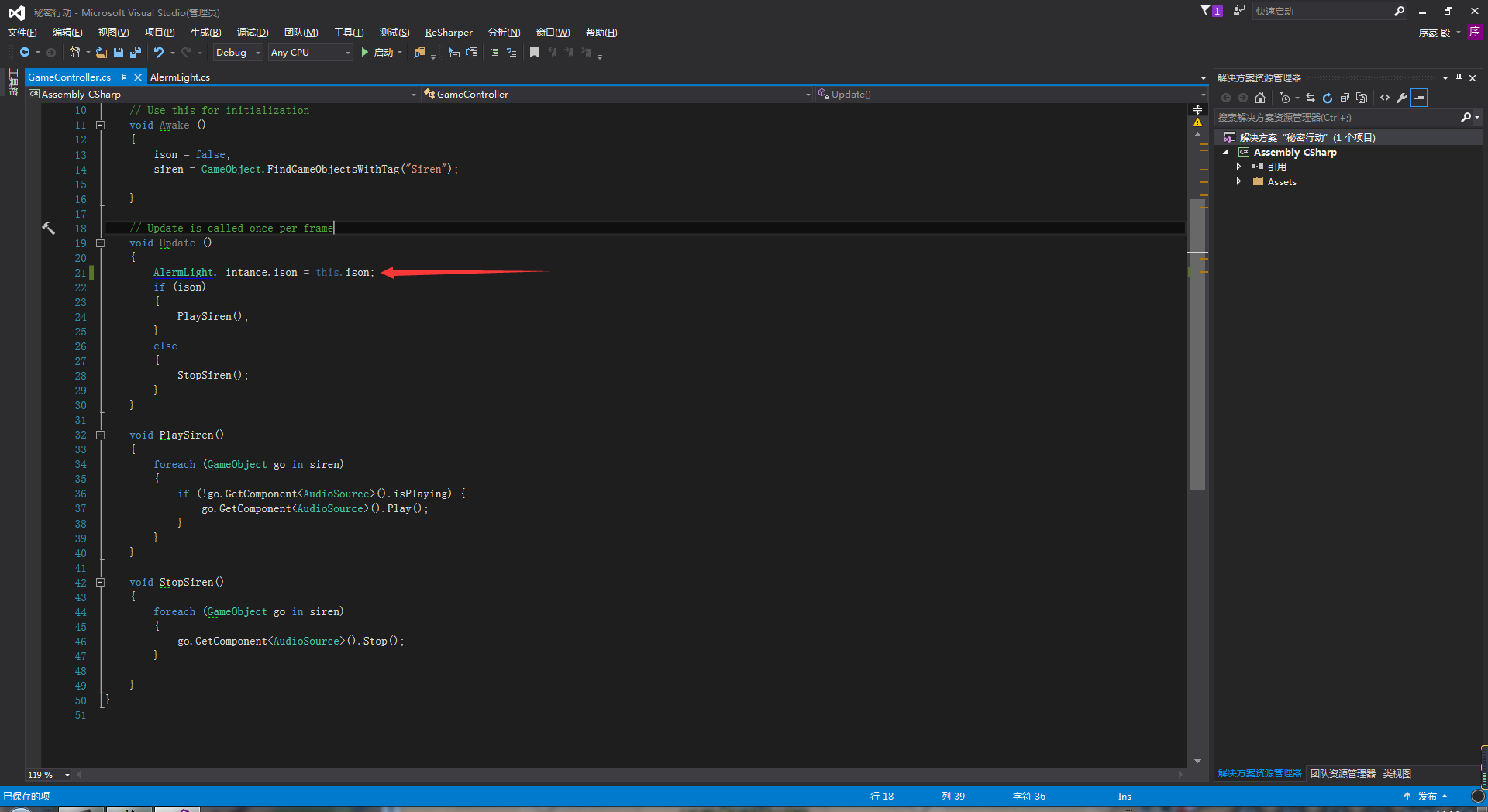Switch to 类视图 tab
The height and width of the screenshot is (812, 1488).
coord(1397,774)
